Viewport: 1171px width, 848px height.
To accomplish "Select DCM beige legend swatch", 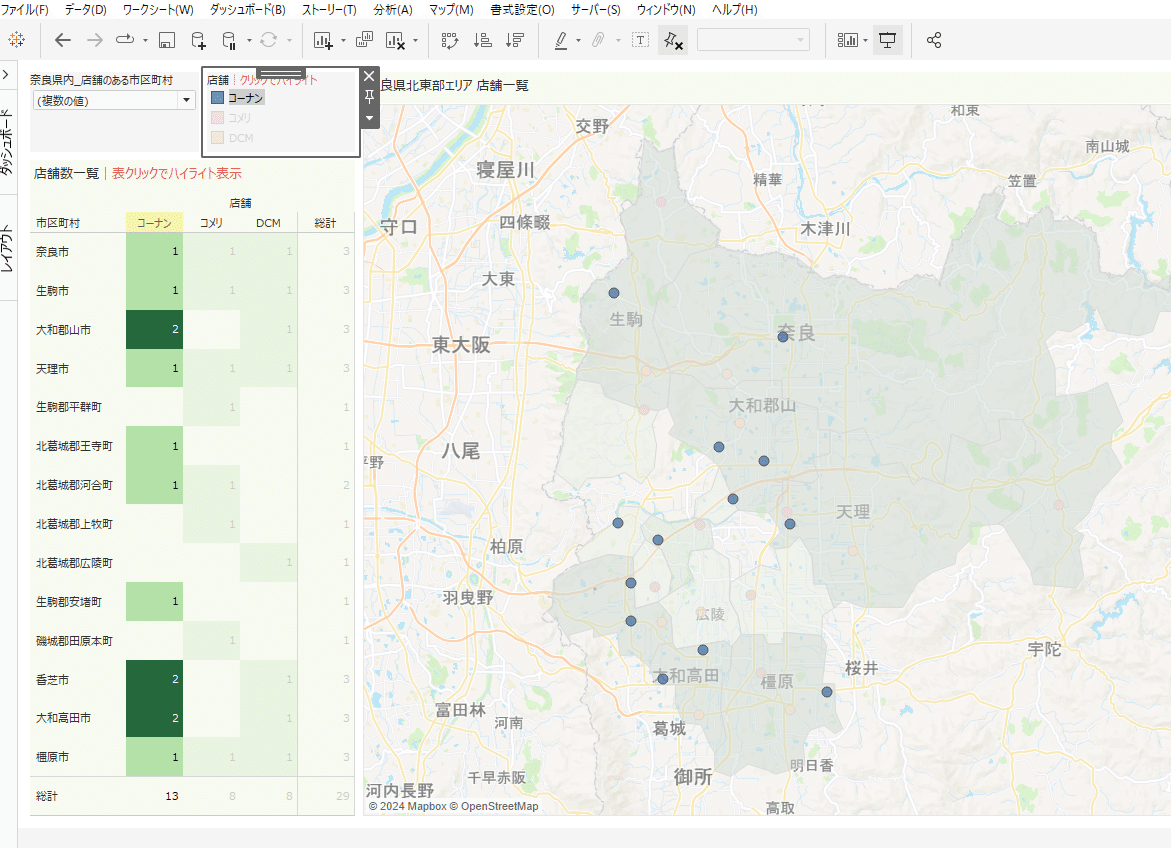I will point(217,137).
